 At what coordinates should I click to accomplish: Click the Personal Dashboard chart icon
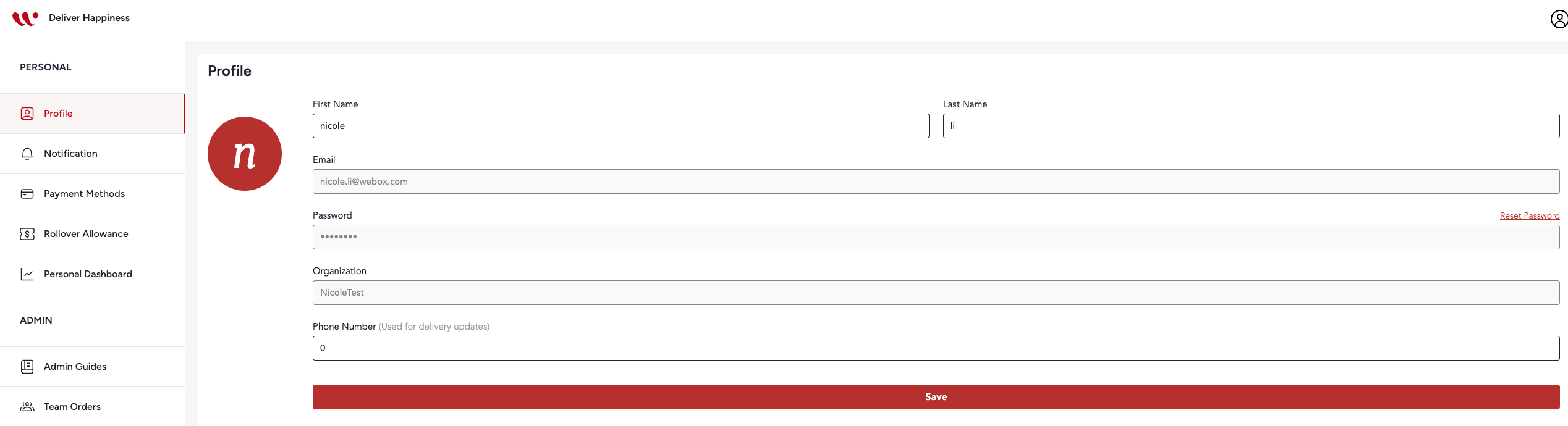[x=27, y=274]
